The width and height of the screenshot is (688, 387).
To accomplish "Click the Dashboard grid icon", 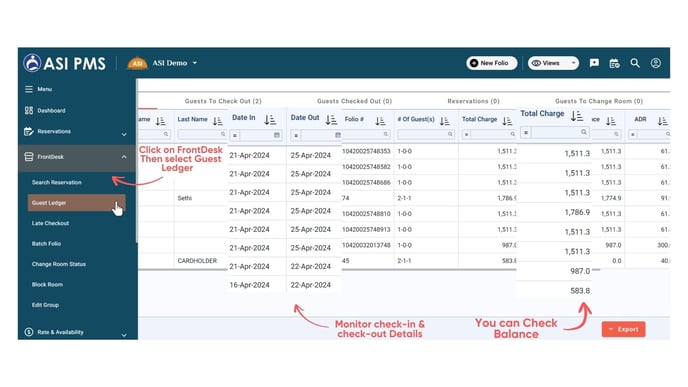I will point(29,110).
